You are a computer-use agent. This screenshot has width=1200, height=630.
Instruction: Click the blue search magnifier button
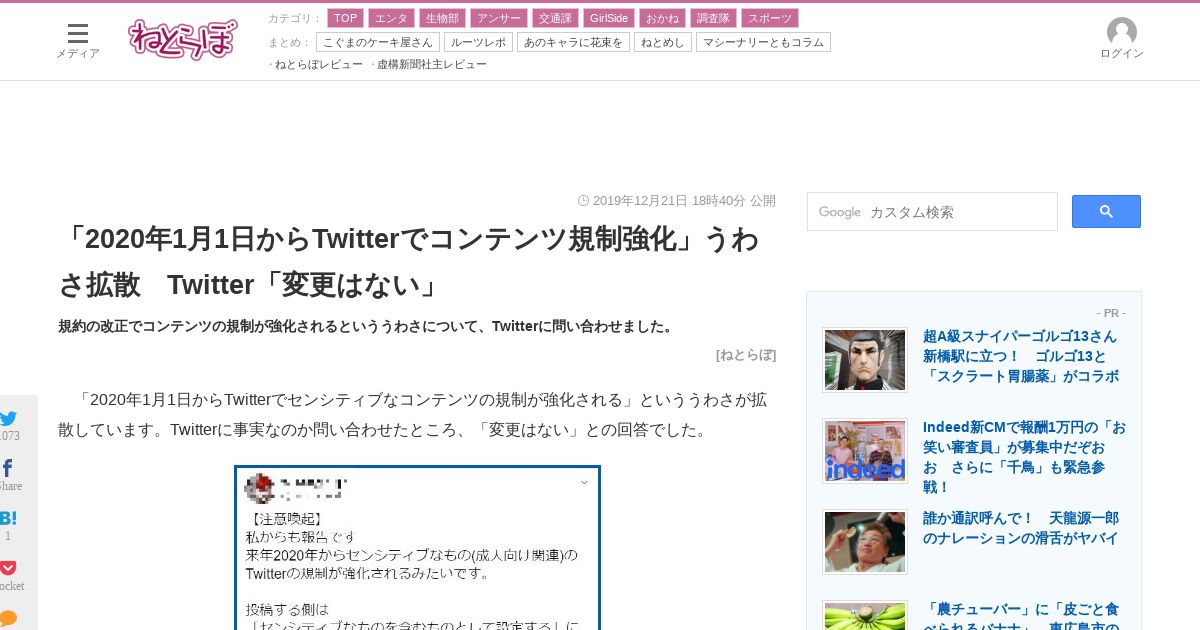(1106, 211)
